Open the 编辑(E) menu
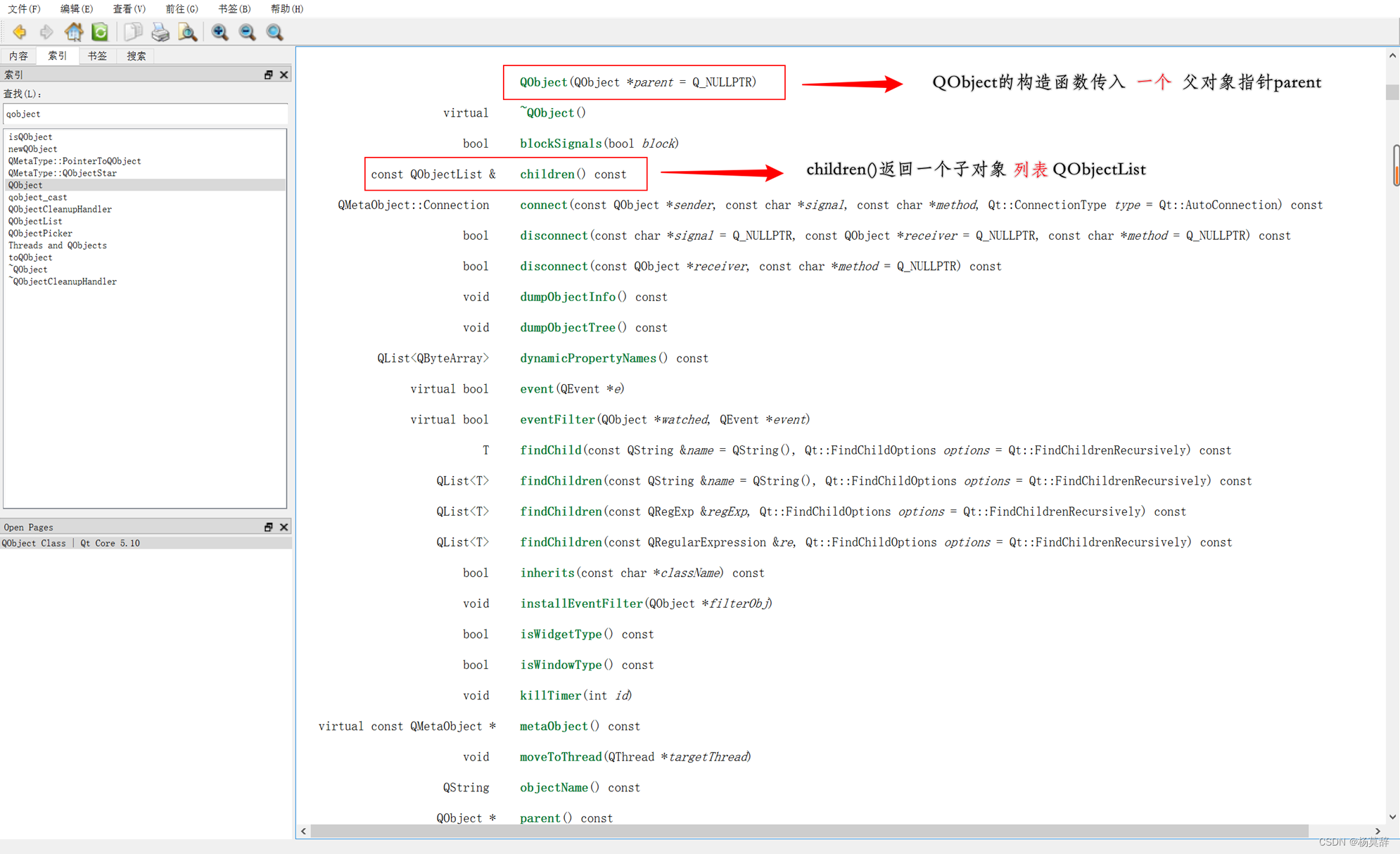The height and width of the screenshot is (854, 1400). (77, 8)
